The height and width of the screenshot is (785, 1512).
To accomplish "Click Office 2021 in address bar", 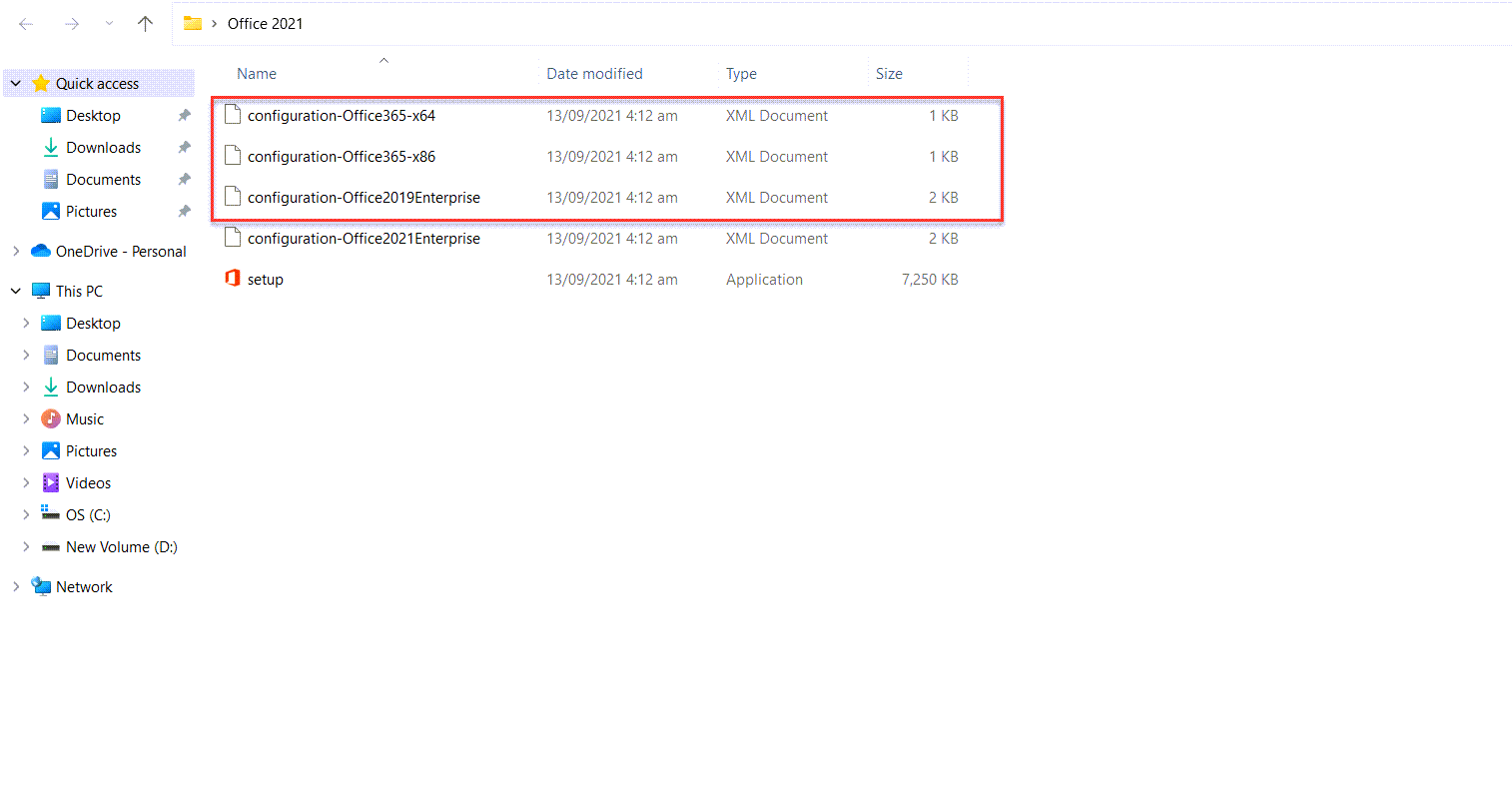I will pyautogui.click(x=265, y=24).
